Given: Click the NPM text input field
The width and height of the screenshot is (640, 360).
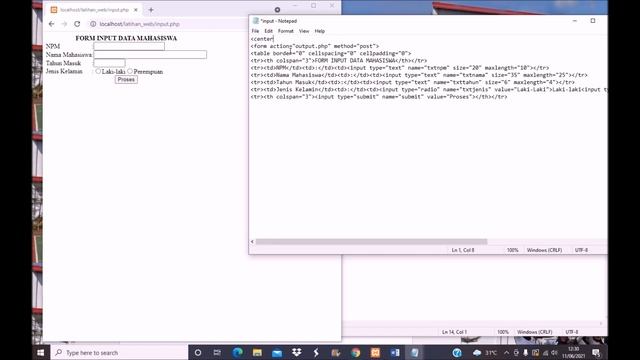Looking at the screenshot, I should 129,46.
